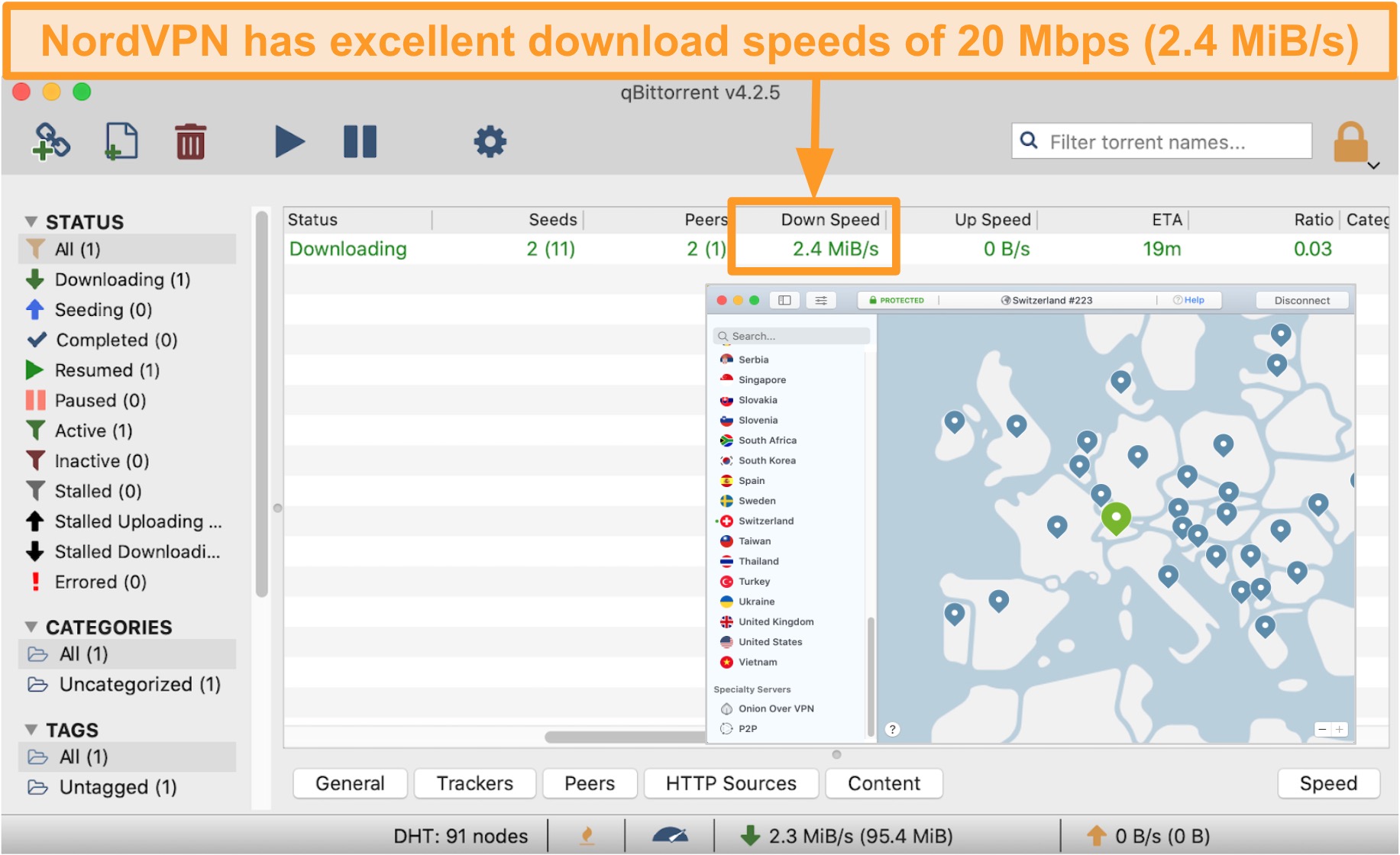Image resolution: width=1400 pixels, height=855 pixels.
Task: Open Help link in NordVPN window
Action: tap(1189, 300)
